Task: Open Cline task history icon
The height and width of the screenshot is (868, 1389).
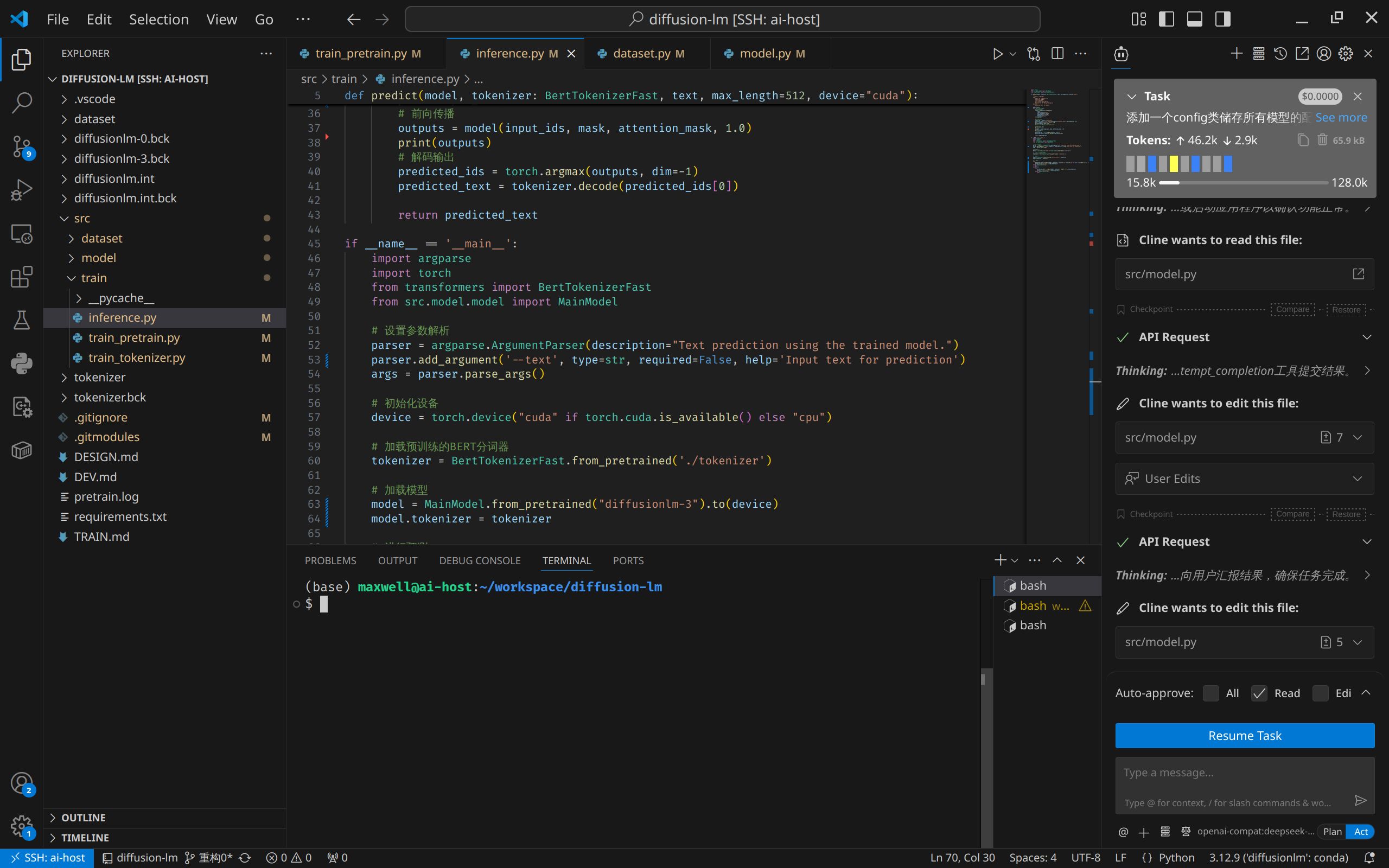Action: tap(1280, 54)
